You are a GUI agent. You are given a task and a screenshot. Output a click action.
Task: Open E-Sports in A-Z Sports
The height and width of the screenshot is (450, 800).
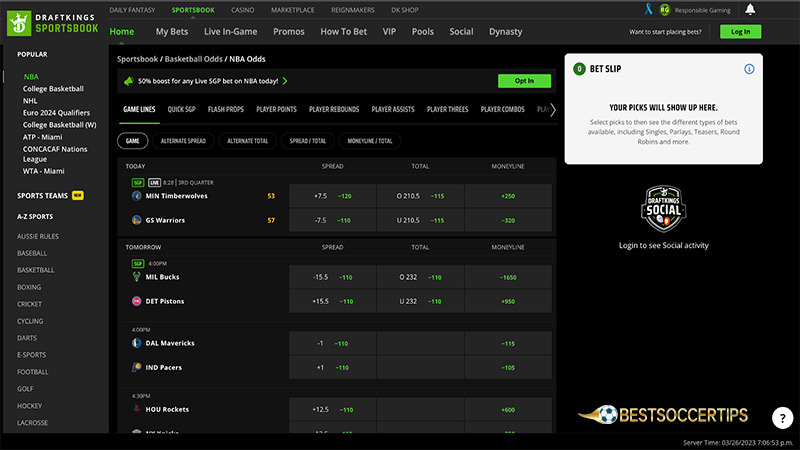(32, 355)
